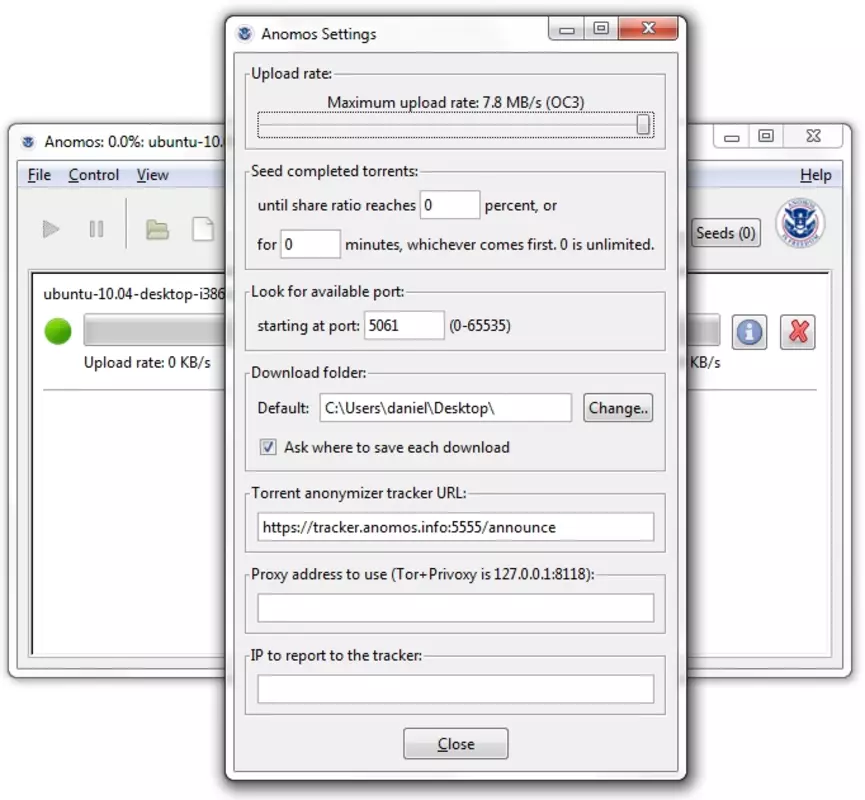865x800 pixels.
Task: Click the tracker URL input field
Action: pos(456,527)
